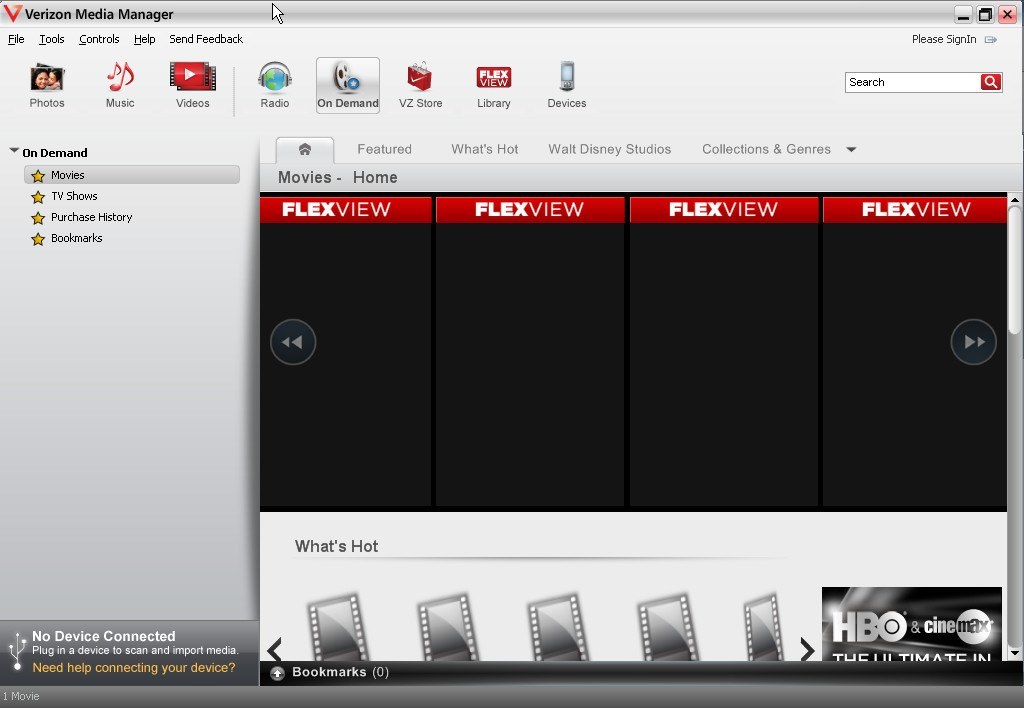Open the Walt Disney Studios tab
The image size is (1024, 708).
point(609,149)
